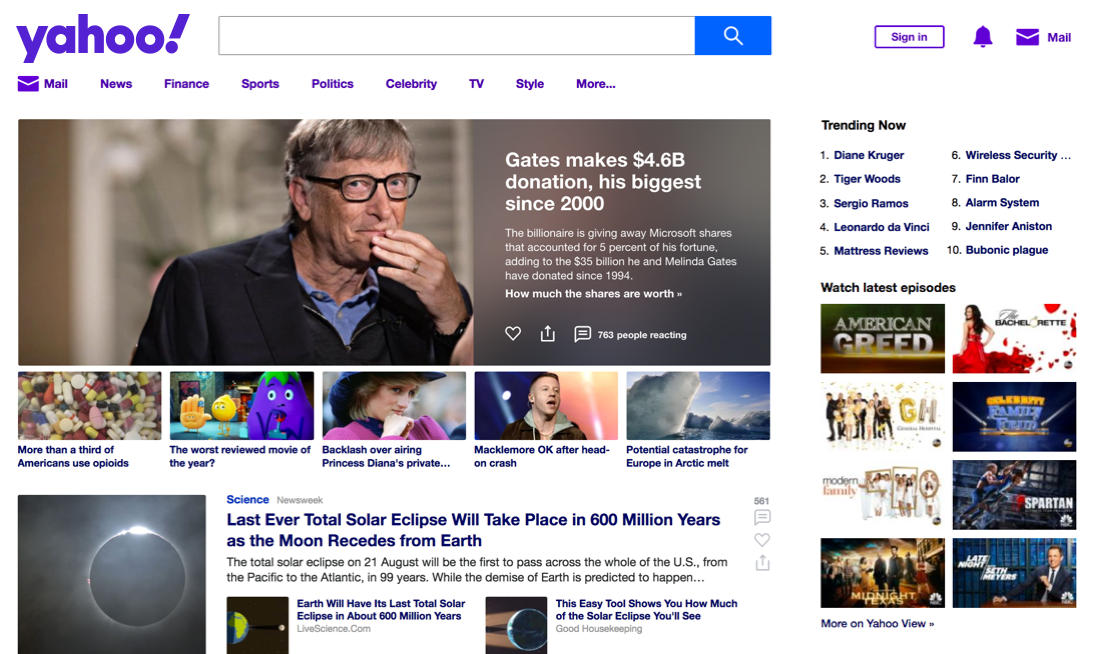Image resolution: width=1094 pixels, height=654 pixels.
Task: Watch Late Night Seth Meyers thumbnail
Action: tap(1014, 573)
